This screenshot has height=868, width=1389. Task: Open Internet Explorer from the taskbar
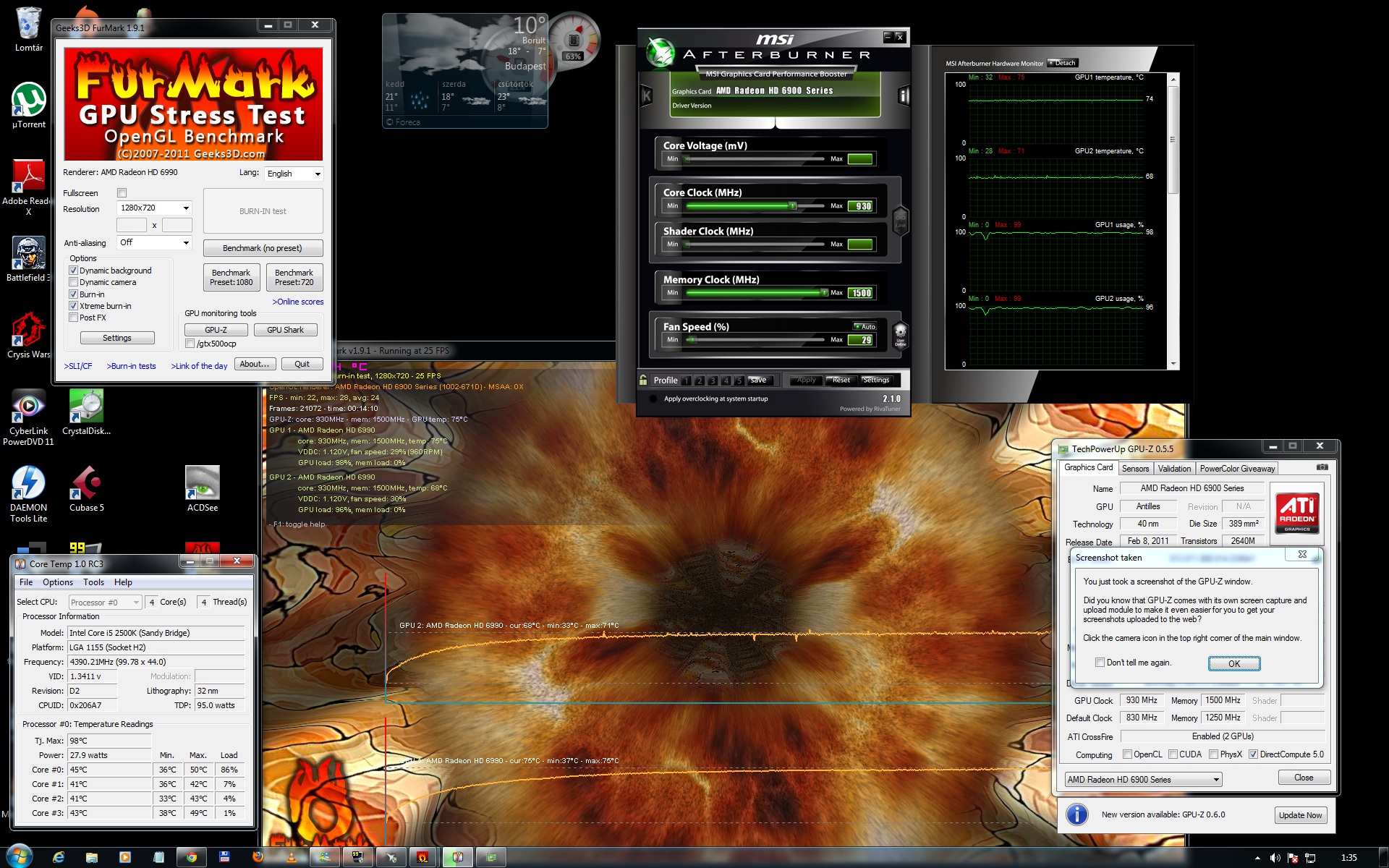pos(59,857)
